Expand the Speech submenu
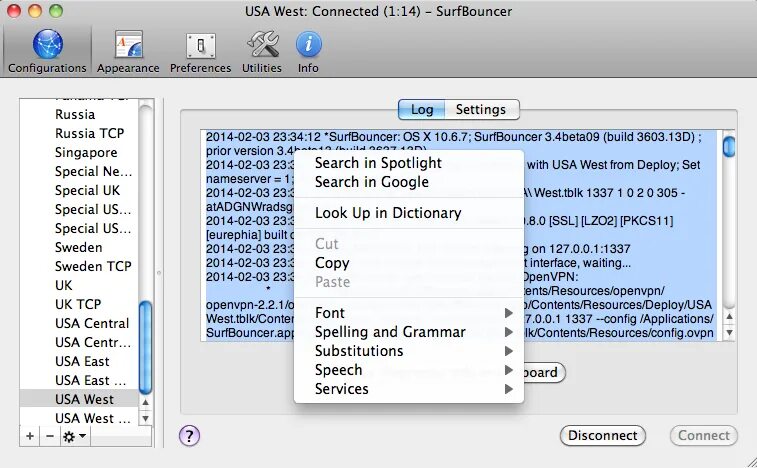 408,370
